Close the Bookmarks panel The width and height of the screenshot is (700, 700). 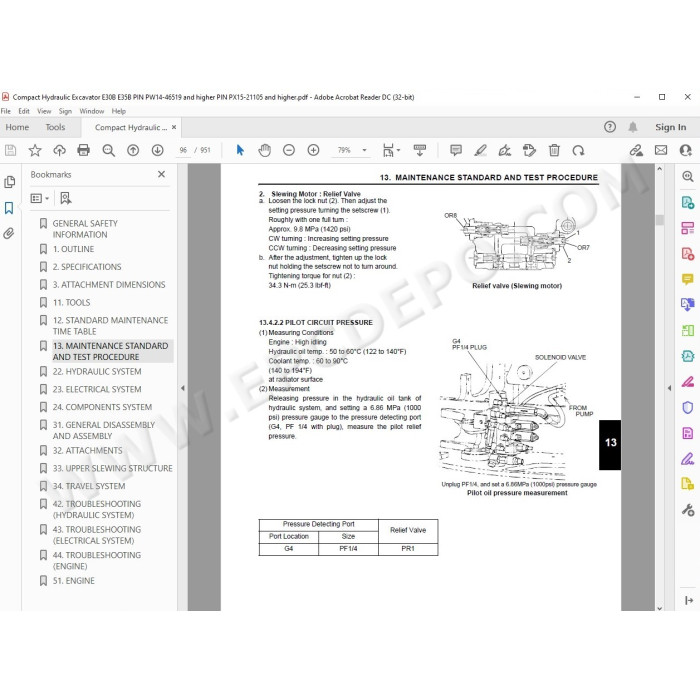(162, 174)
